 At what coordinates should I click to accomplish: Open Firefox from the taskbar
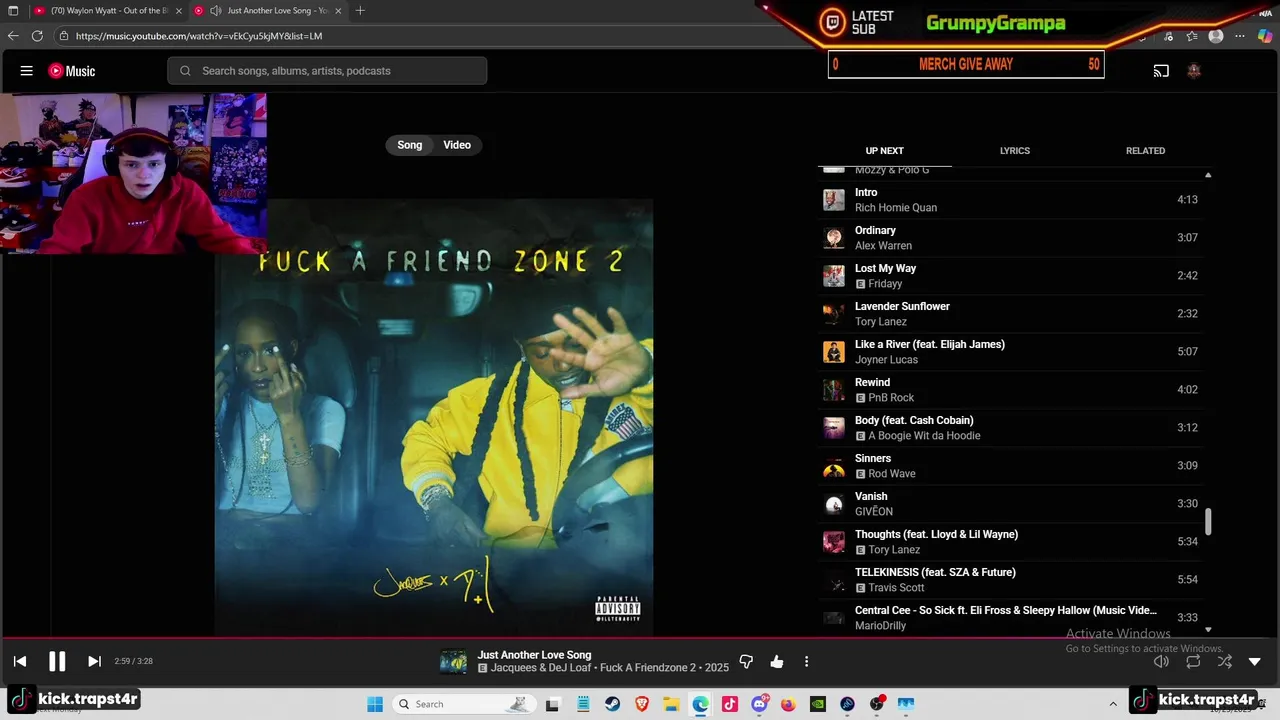point(788,704)
